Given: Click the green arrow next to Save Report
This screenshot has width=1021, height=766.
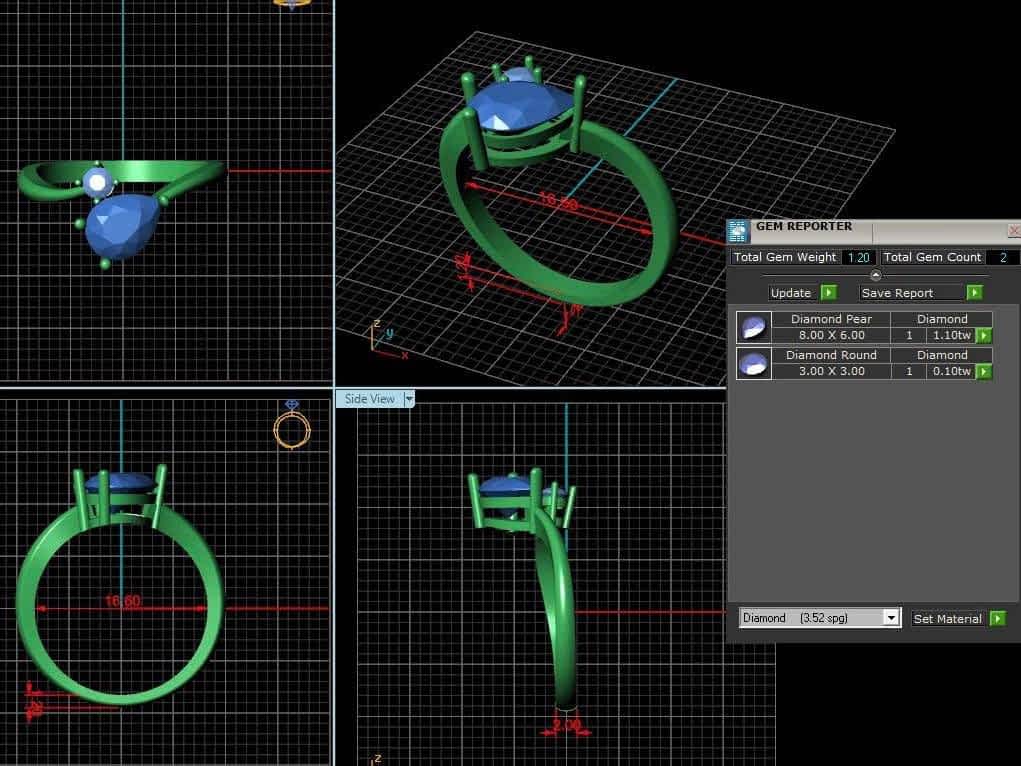Looking at the screenshot, I should (974, 292).
